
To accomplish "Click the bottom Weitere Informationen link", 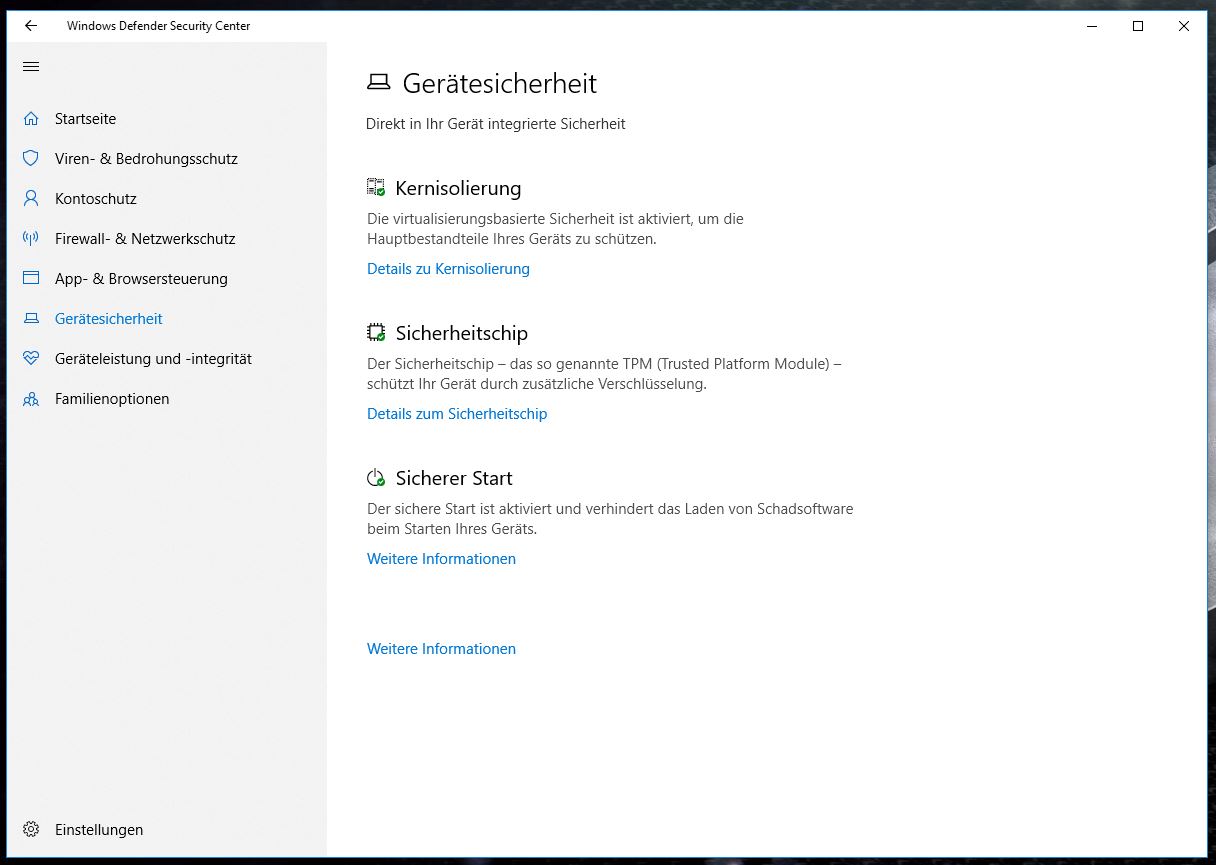I will click(x=441, y=649).
